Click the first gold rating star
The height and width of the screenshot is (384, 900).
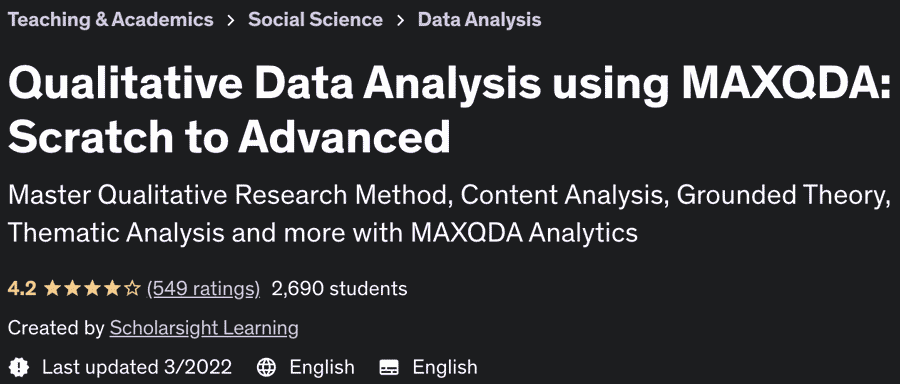click(x=52, y=288)
